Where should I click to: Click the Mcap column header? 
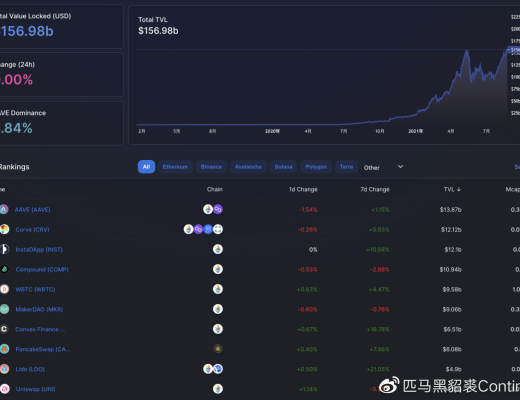pos(513,189)
